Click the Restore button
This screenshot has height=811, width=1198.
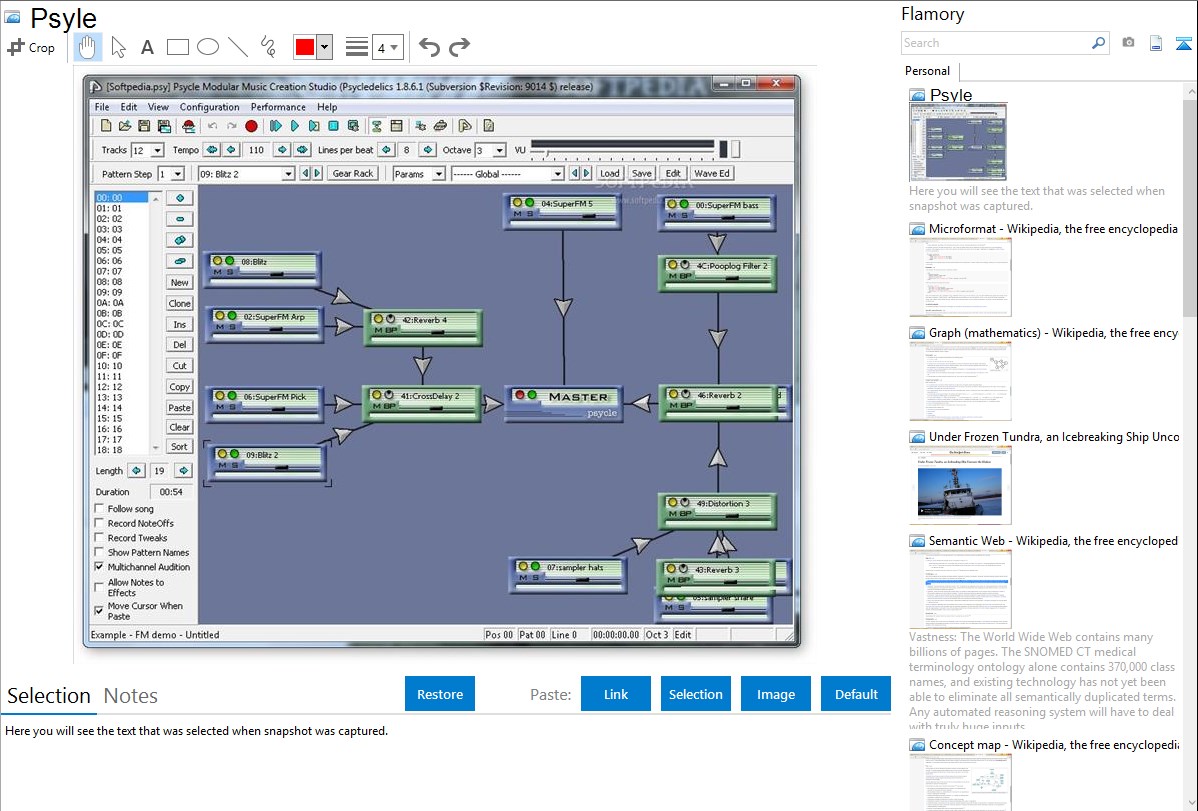(440, 694)
